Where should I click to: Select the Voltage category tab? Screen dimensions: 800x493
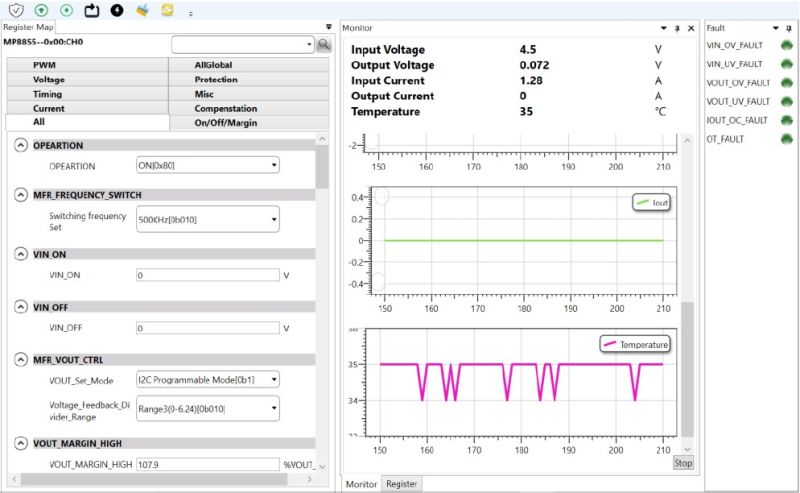87,80
